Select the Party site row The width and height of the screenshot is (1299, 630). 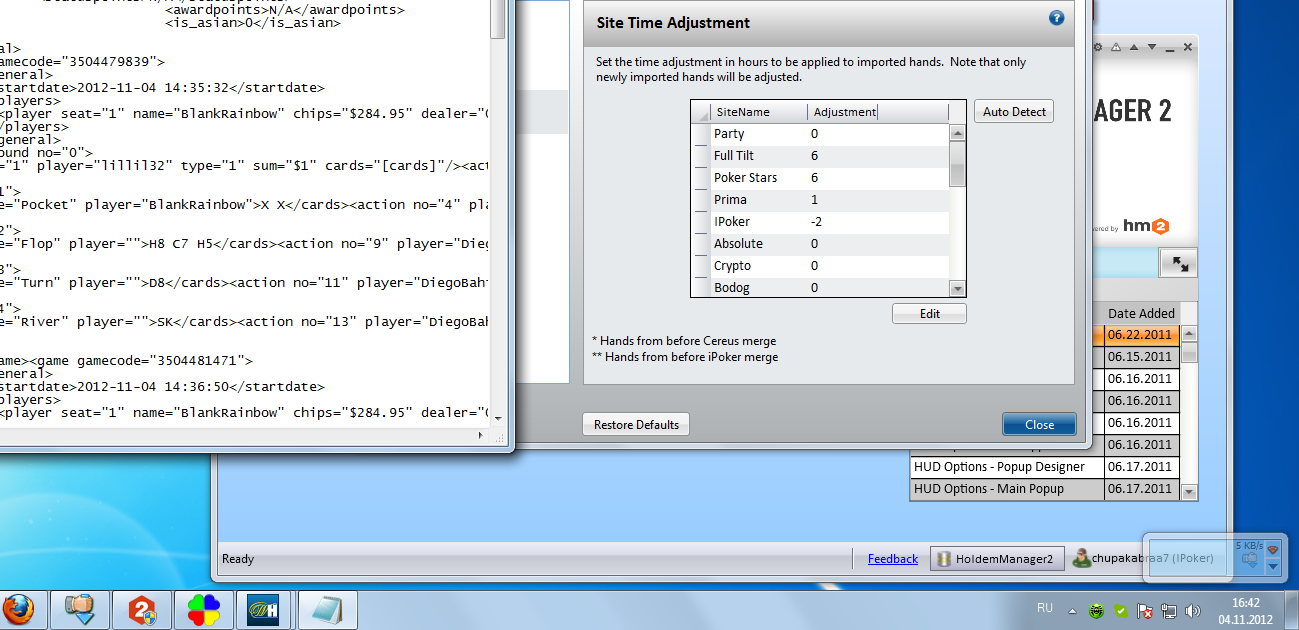[x=820, y=134]
